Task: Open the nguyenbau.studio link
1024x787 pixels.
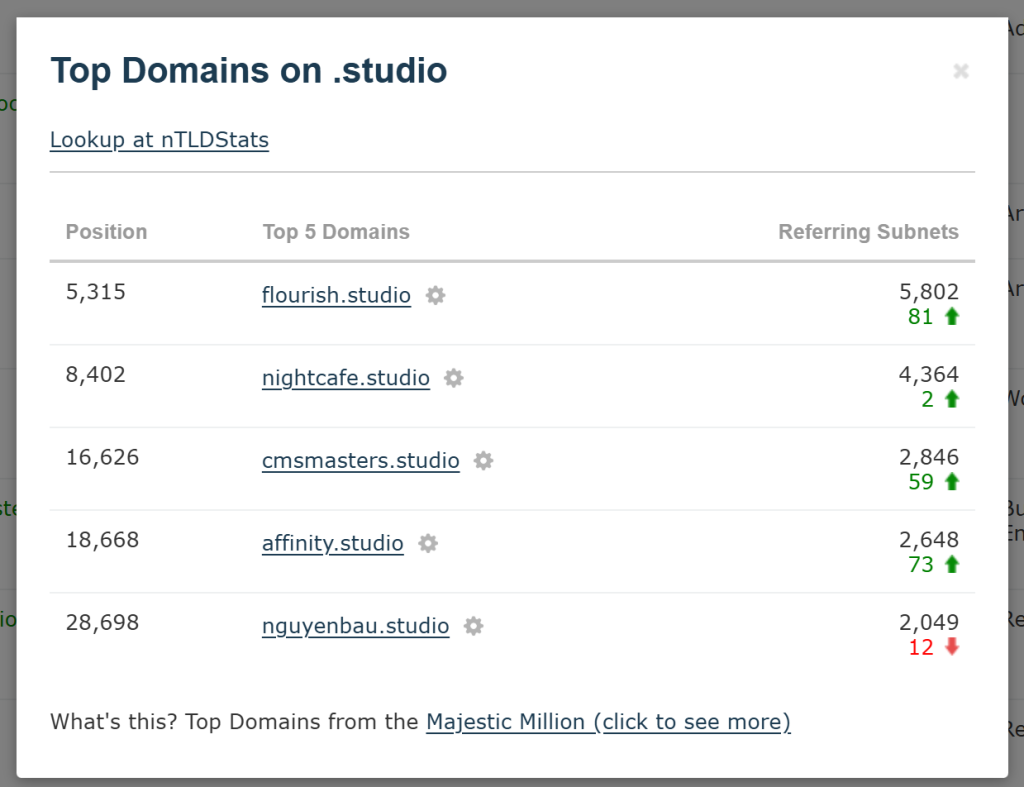Action: 355,626
